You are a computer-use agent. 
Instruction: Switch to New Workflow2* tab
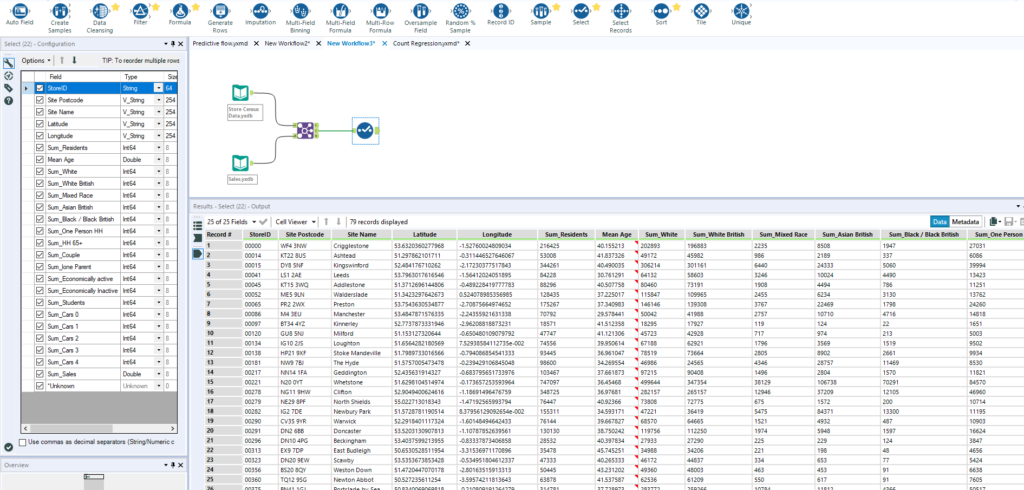coord(288,43)
